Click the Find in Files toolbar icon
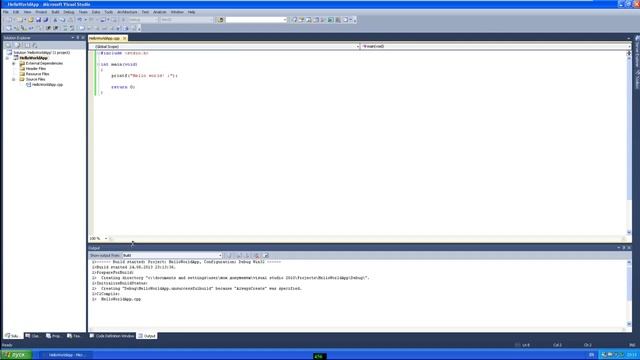Screen dimensions: 640x360 [221, 20]
